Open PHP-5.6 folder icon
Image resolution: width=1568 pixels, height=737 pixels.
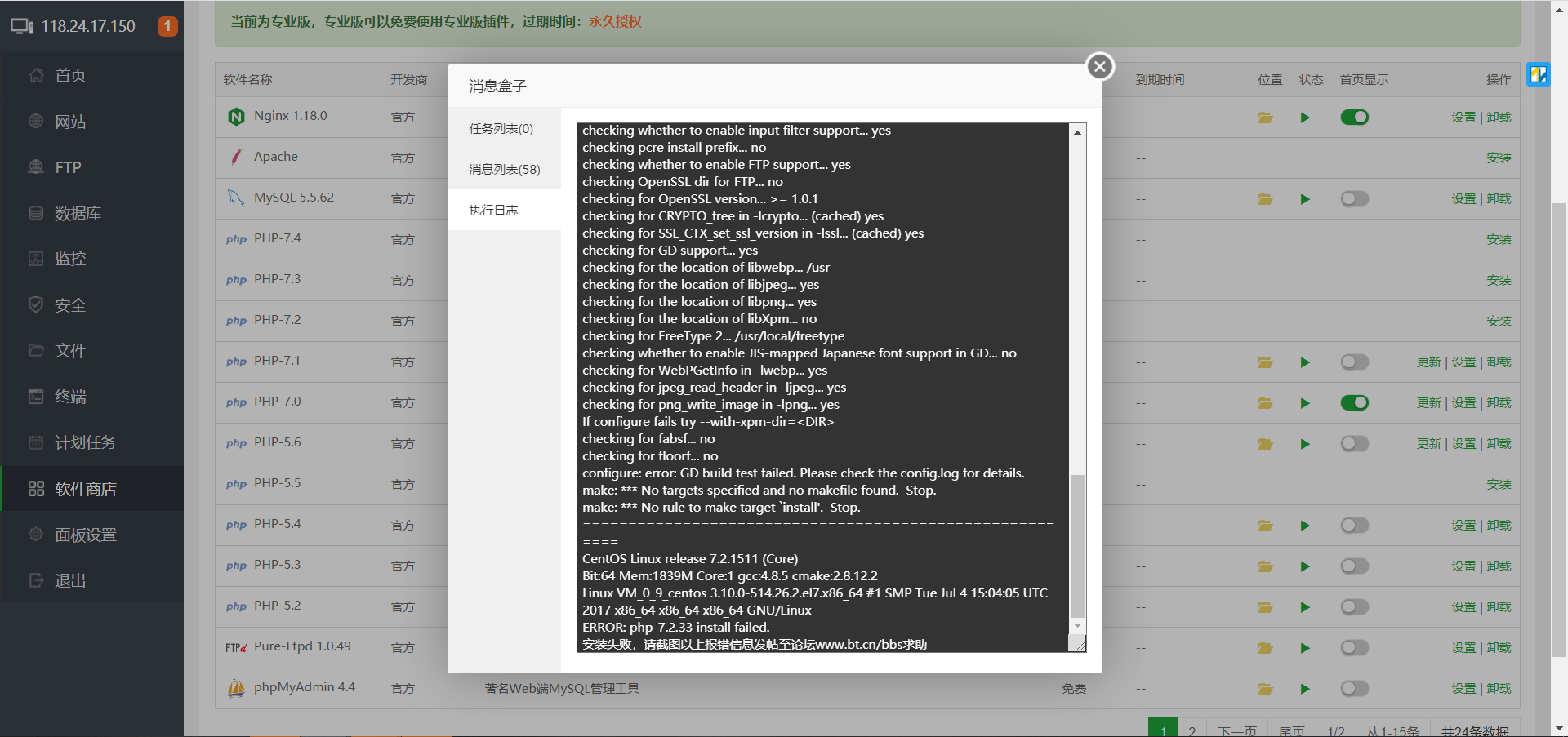point(1266,444)
